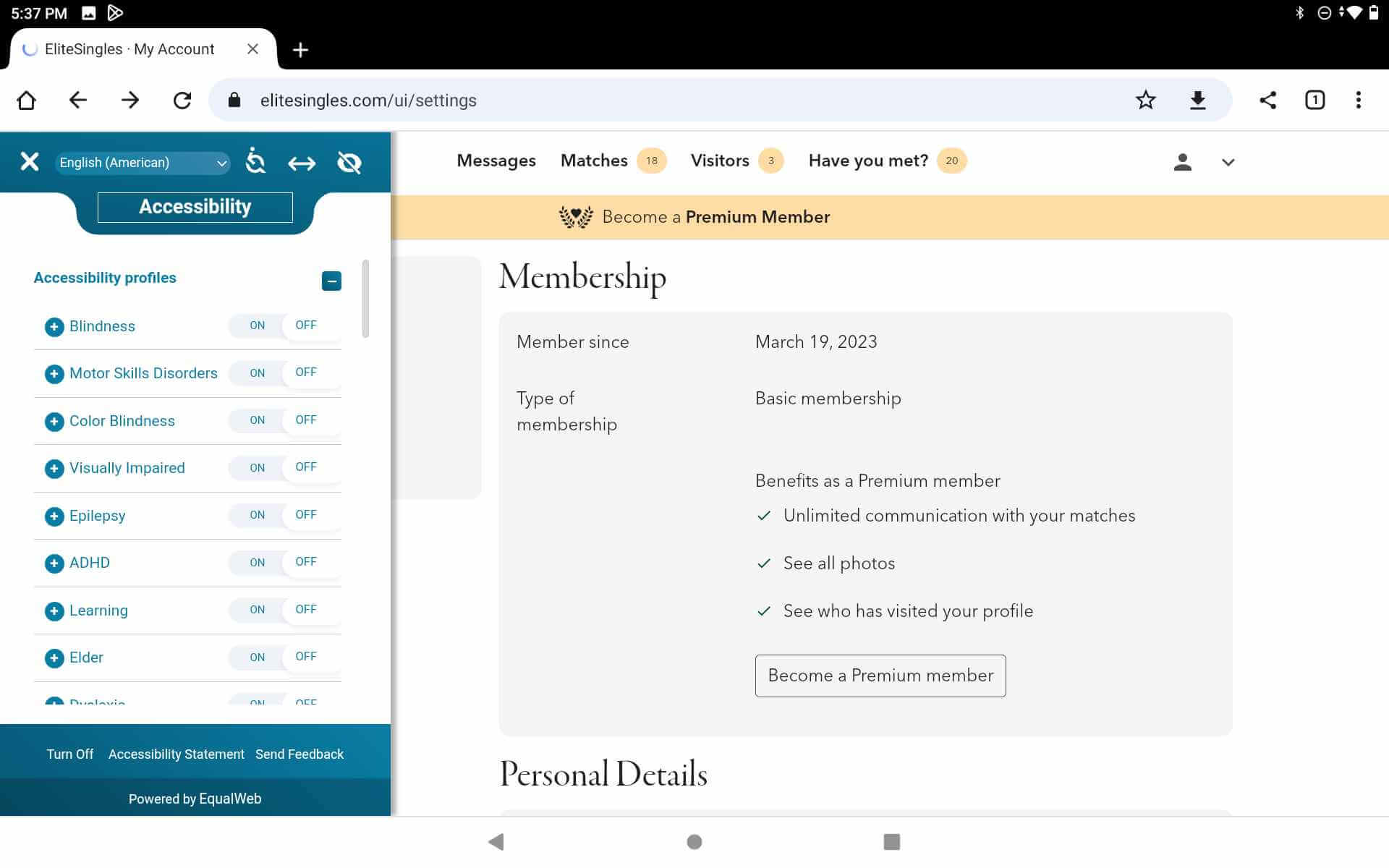Click the Turn Off link
The width and height of the screenshot is (1389, 868).
[x=70, y=754]
